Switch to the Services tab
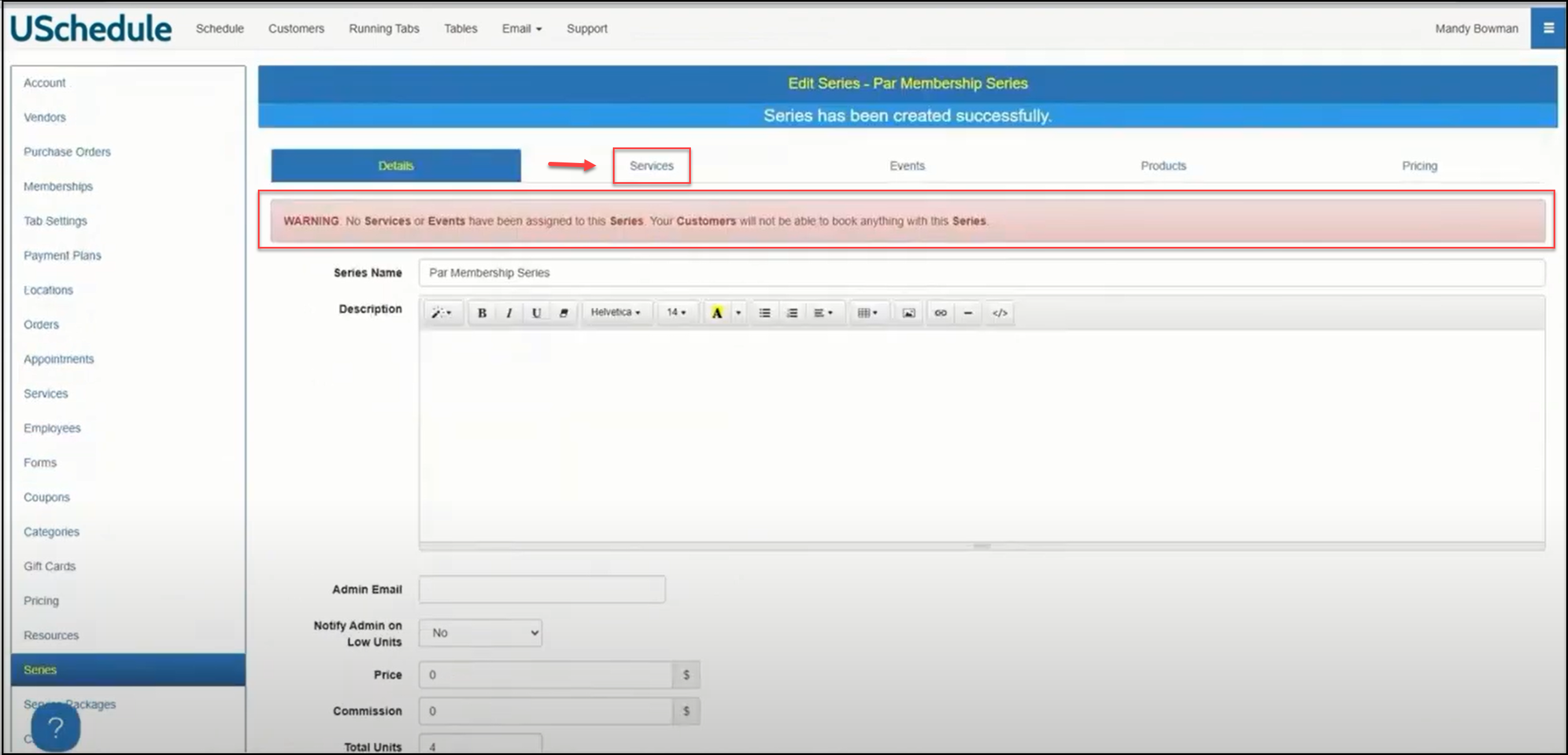The image size is (1568, 755). [x=651, y=165]
